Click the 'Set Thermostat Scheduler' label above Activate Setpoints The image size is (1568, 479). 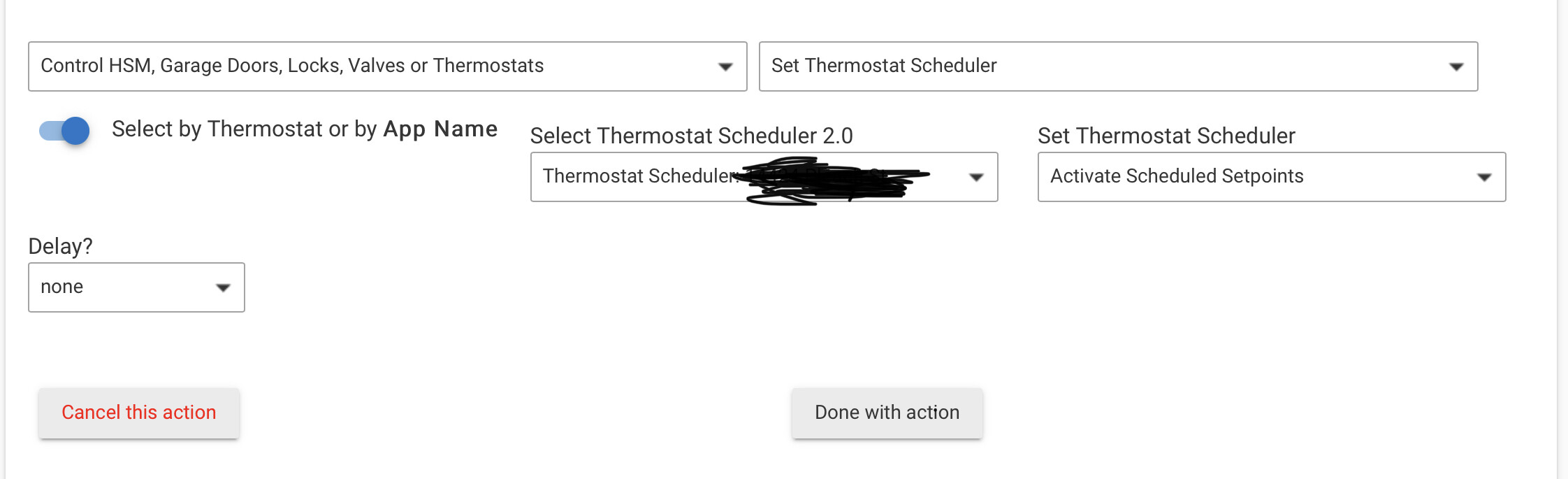(x=1166, y=136)
